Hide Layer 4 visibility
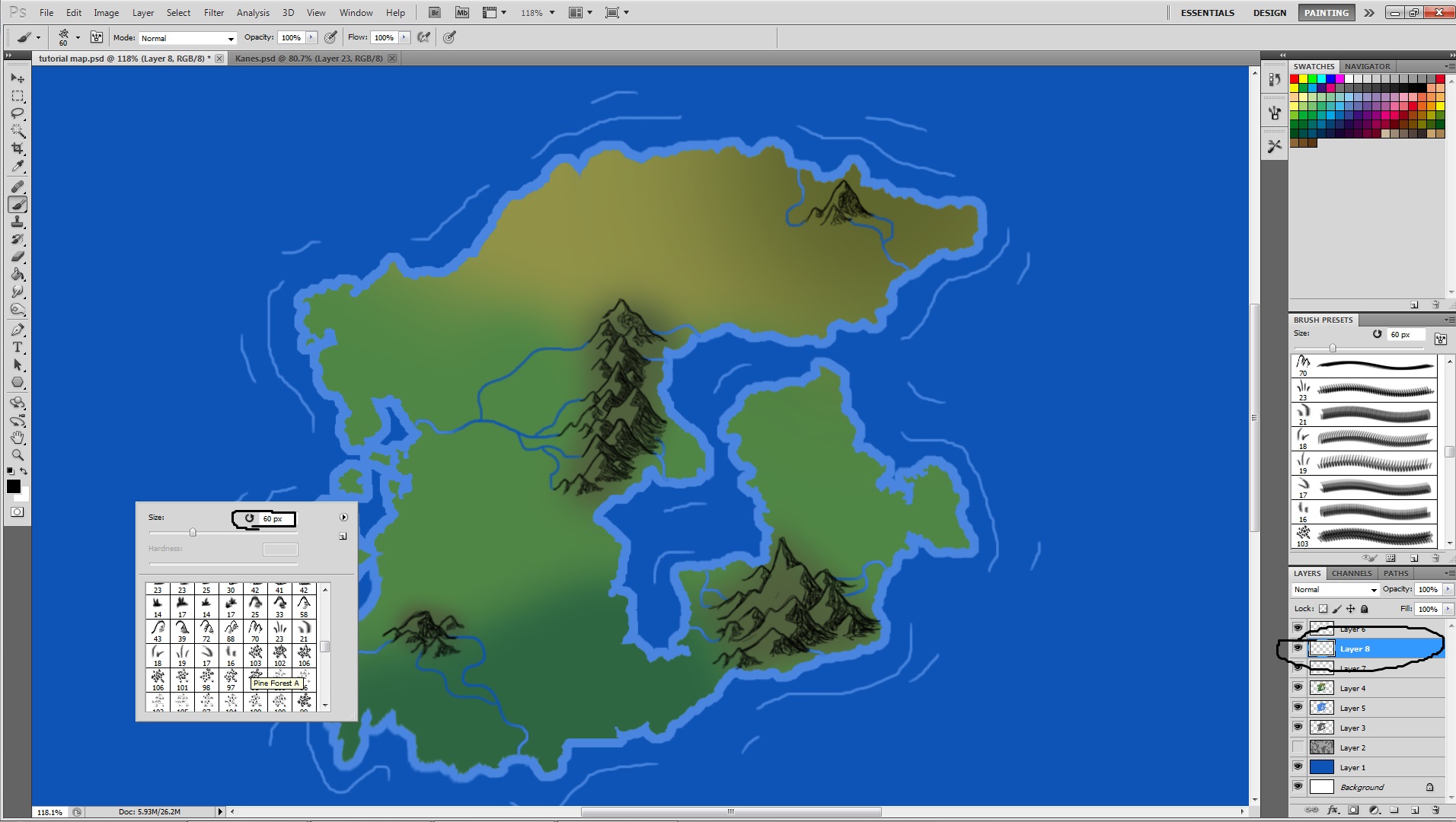Image resolution: width=1456 pixels, height=822 pixels. coord(1298,687)
